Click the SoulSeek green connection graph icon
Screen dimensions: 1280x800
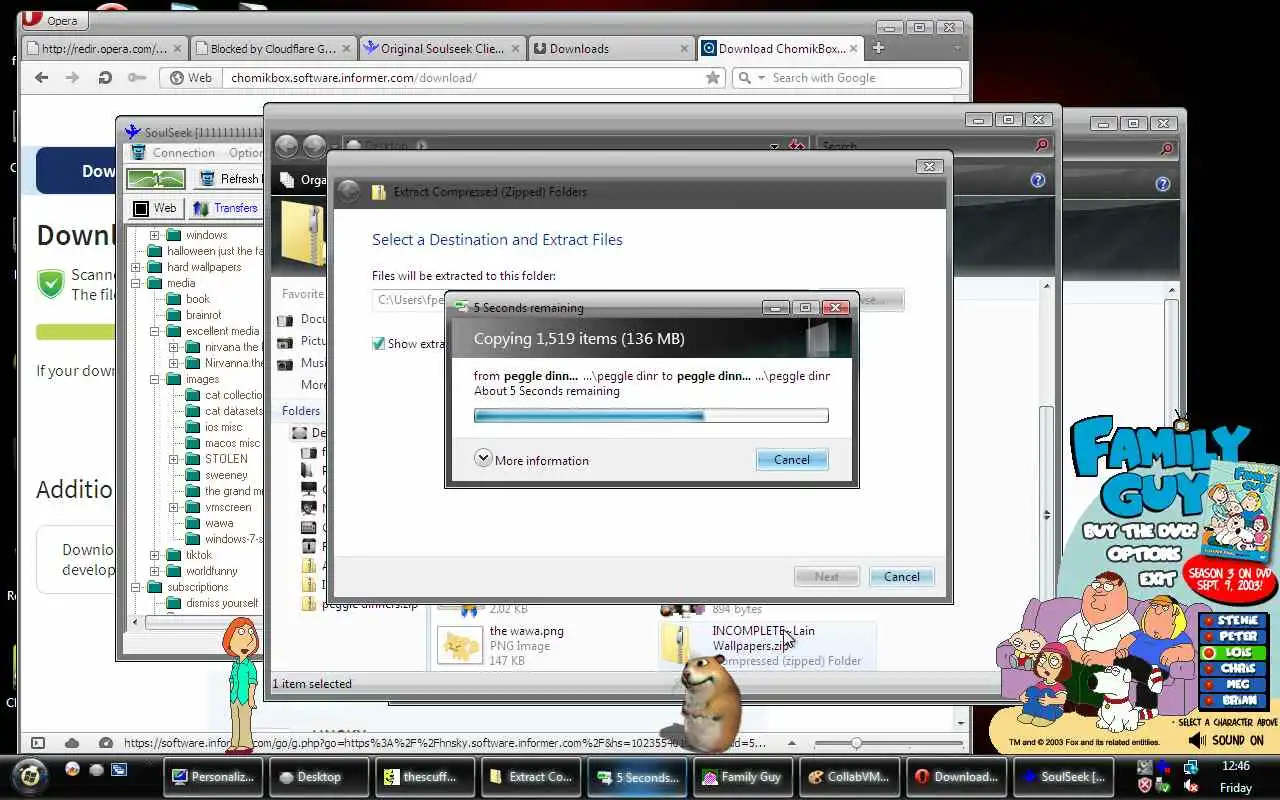coord(155,179)
